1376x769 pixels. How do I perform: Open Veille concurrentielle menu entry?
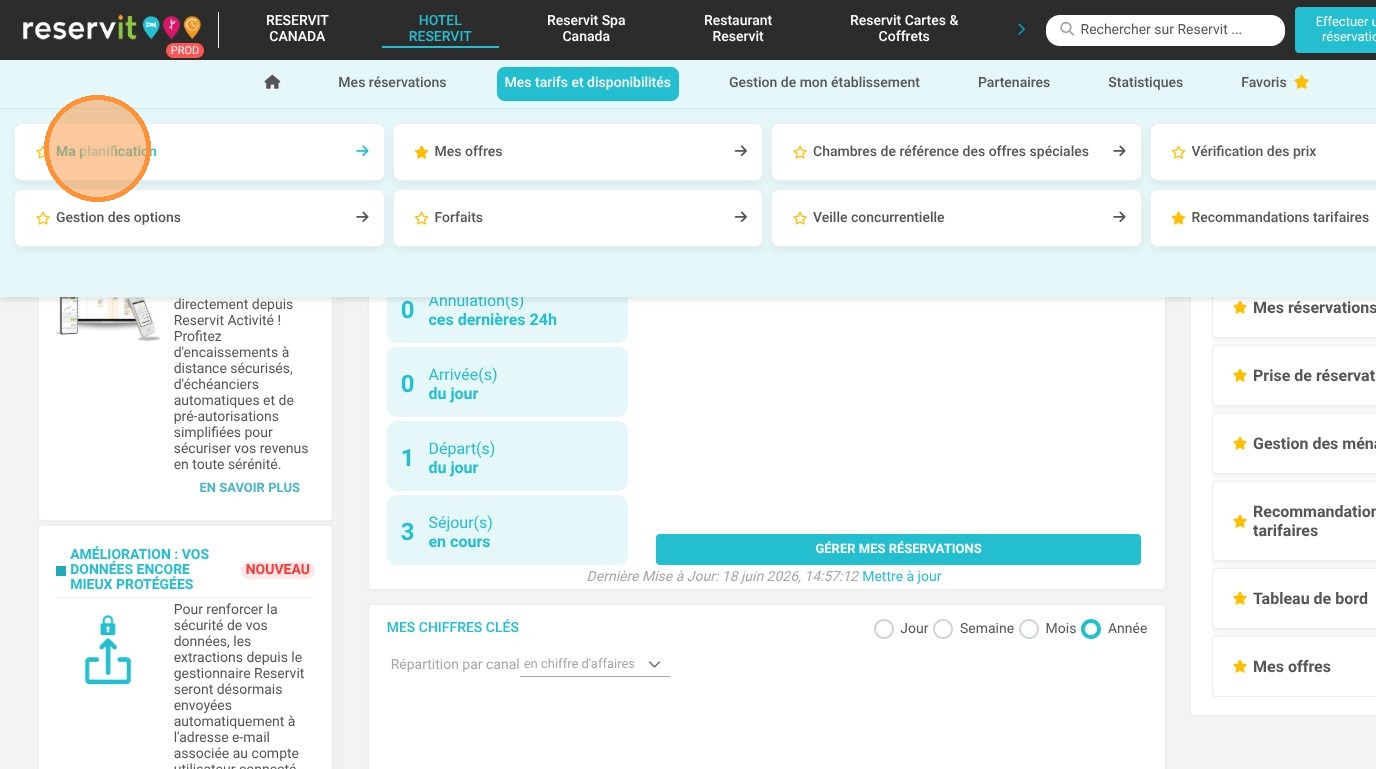(x=956, y=218)
